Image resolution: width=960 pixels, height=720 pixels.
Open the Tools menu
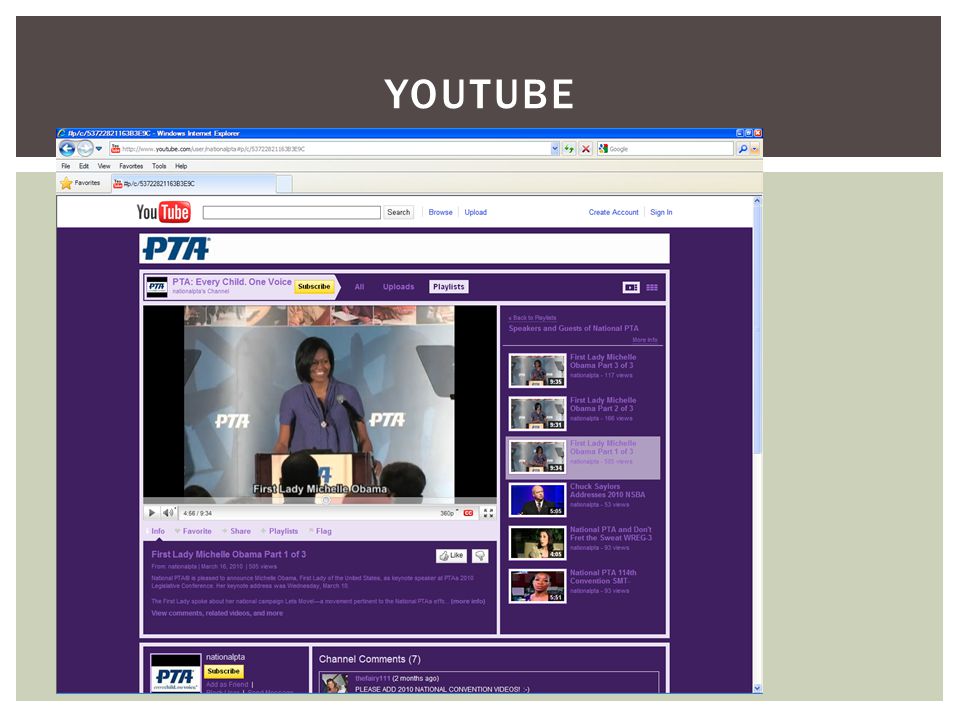click(x=159, y=166)
